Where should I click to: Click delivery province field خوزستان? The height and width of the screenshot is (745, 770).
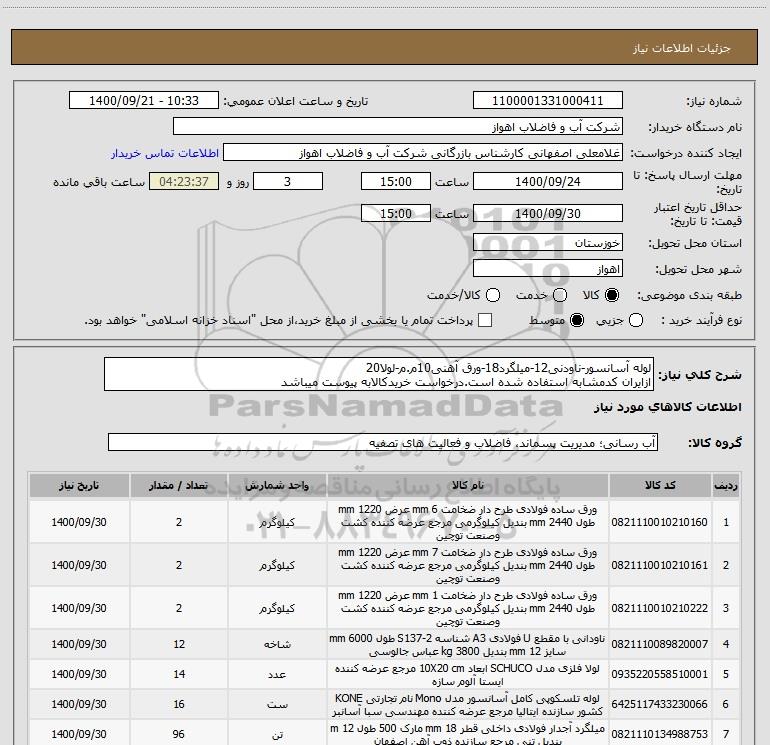(548, 243)
